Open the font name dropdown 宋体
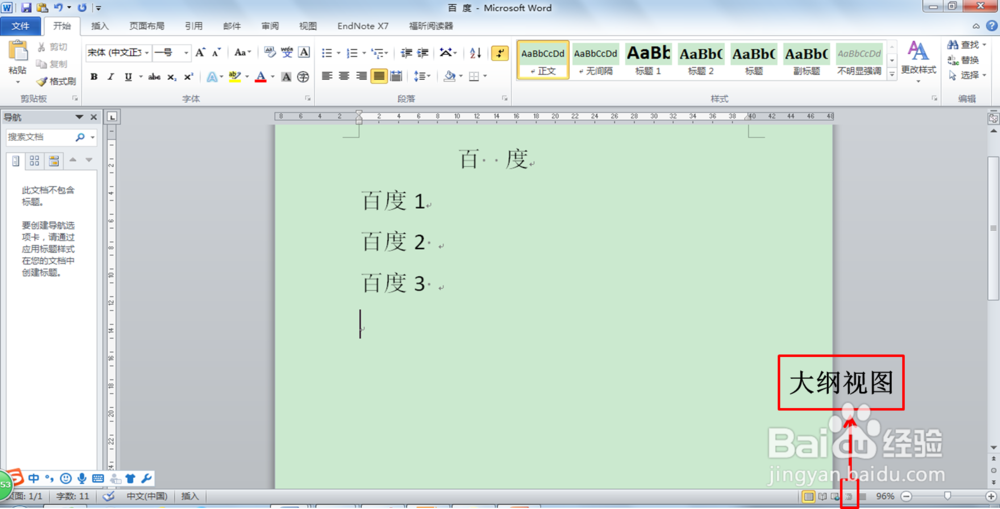The image size is (1000, 509). pos(147,53)
